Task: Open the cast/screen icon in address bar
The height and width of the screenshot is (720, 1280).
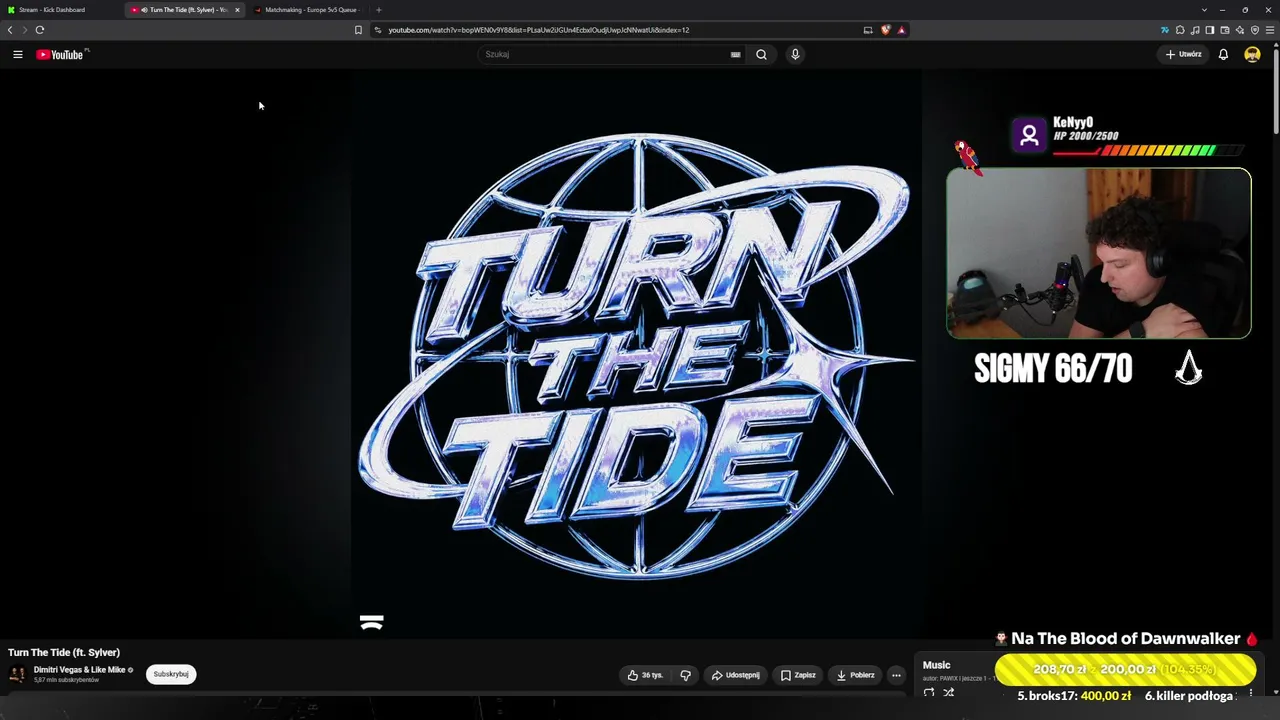Action: point(868,30)
